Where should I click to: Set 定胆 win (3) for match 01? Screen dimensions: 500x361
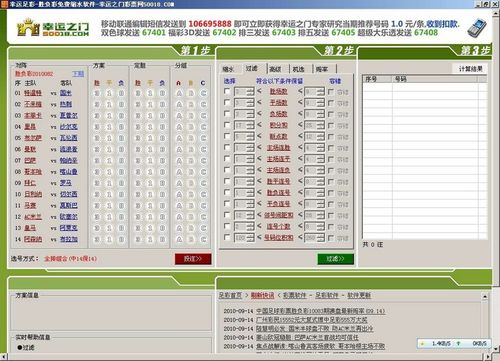coord(138,93)
